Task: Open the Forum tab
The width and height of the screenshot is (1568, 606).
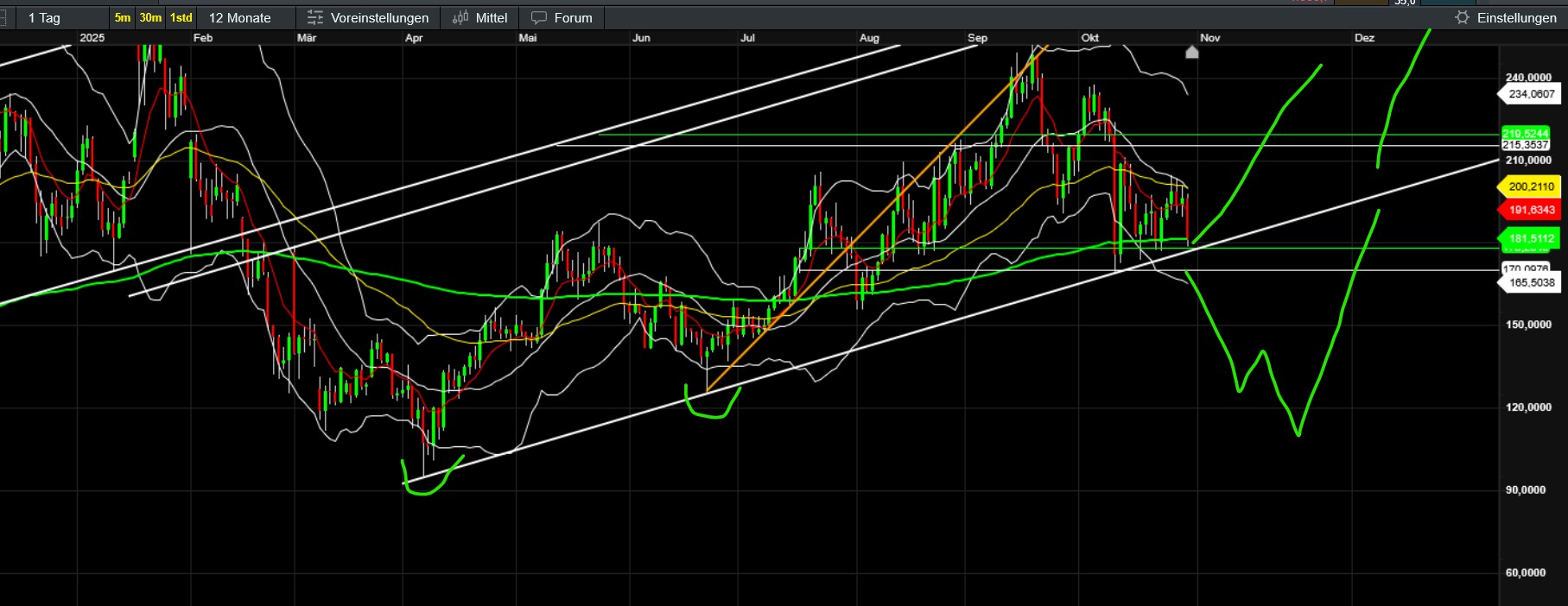Action: point(573,18)
